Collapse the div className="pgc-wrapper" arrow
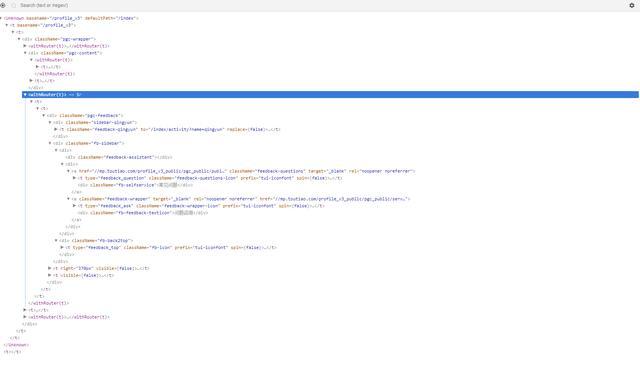 pos(19,39)
